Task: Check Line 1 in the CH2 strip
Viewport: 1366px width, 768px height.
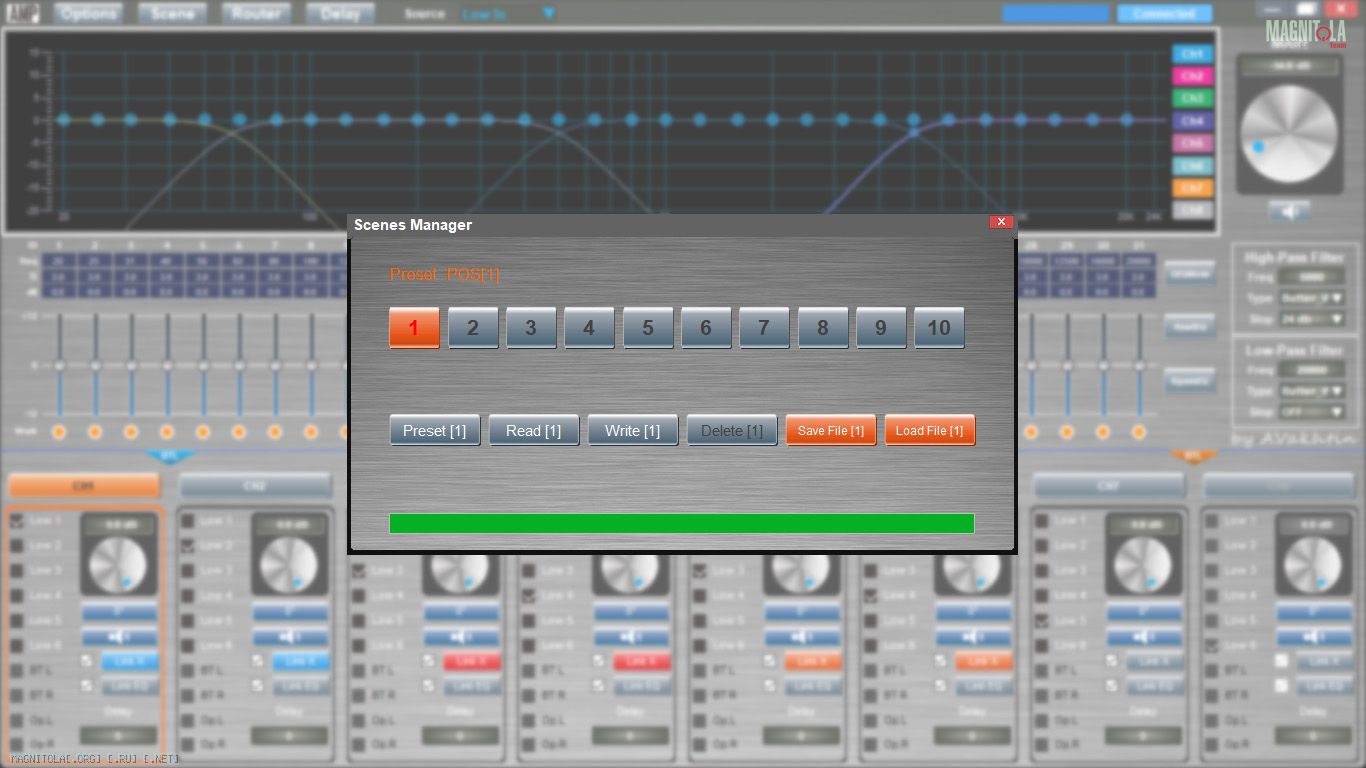Action: [187, 521]
